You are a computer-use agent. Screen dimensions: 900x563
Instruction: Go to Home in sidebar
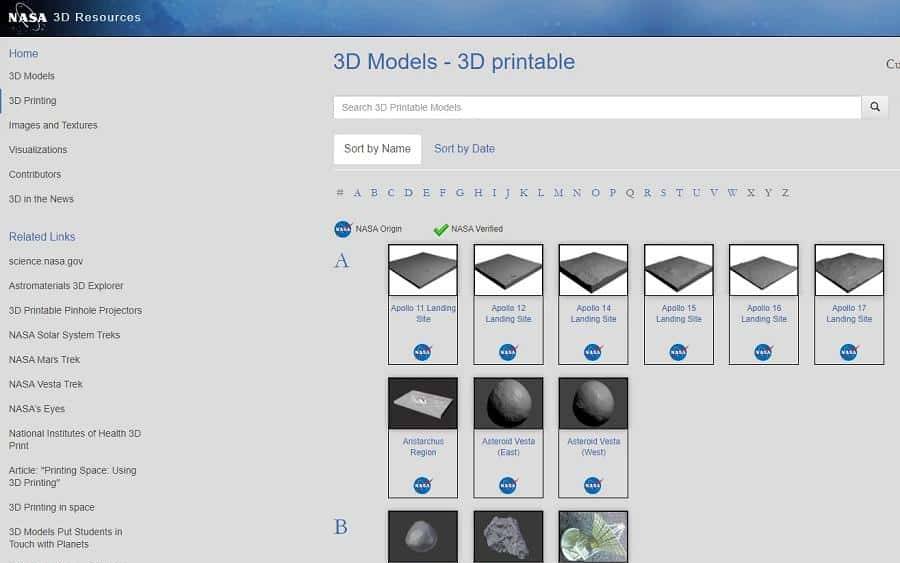click(x=24, y=53)
